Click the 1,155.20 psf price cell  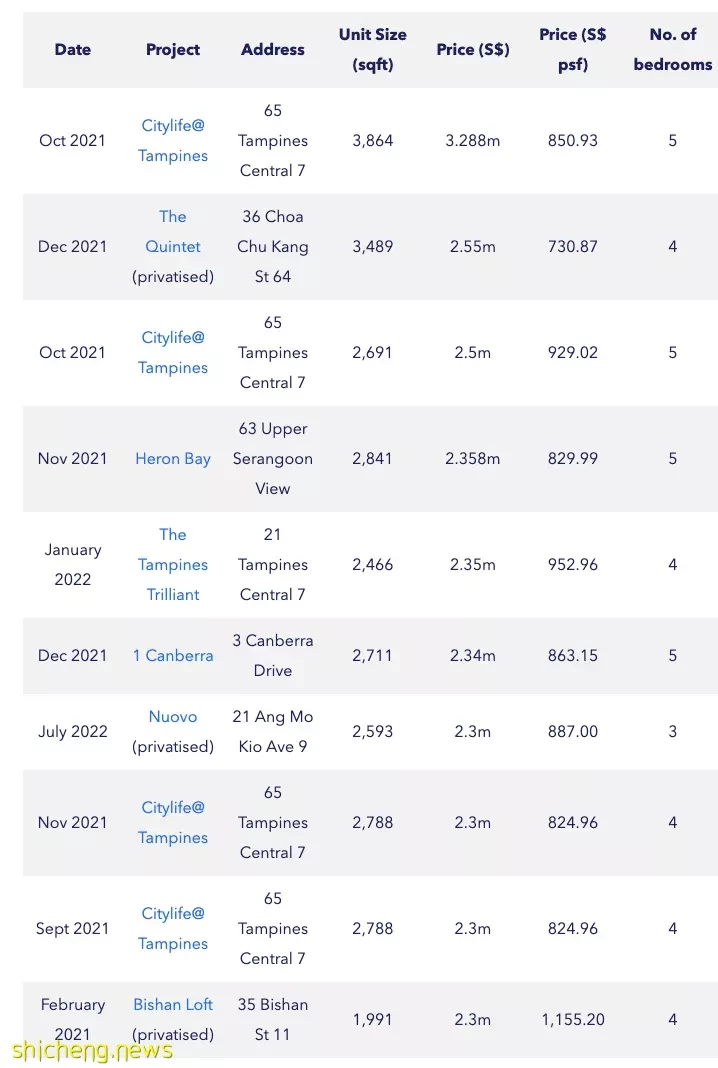pyautogui.click(x=572, y=1020)
